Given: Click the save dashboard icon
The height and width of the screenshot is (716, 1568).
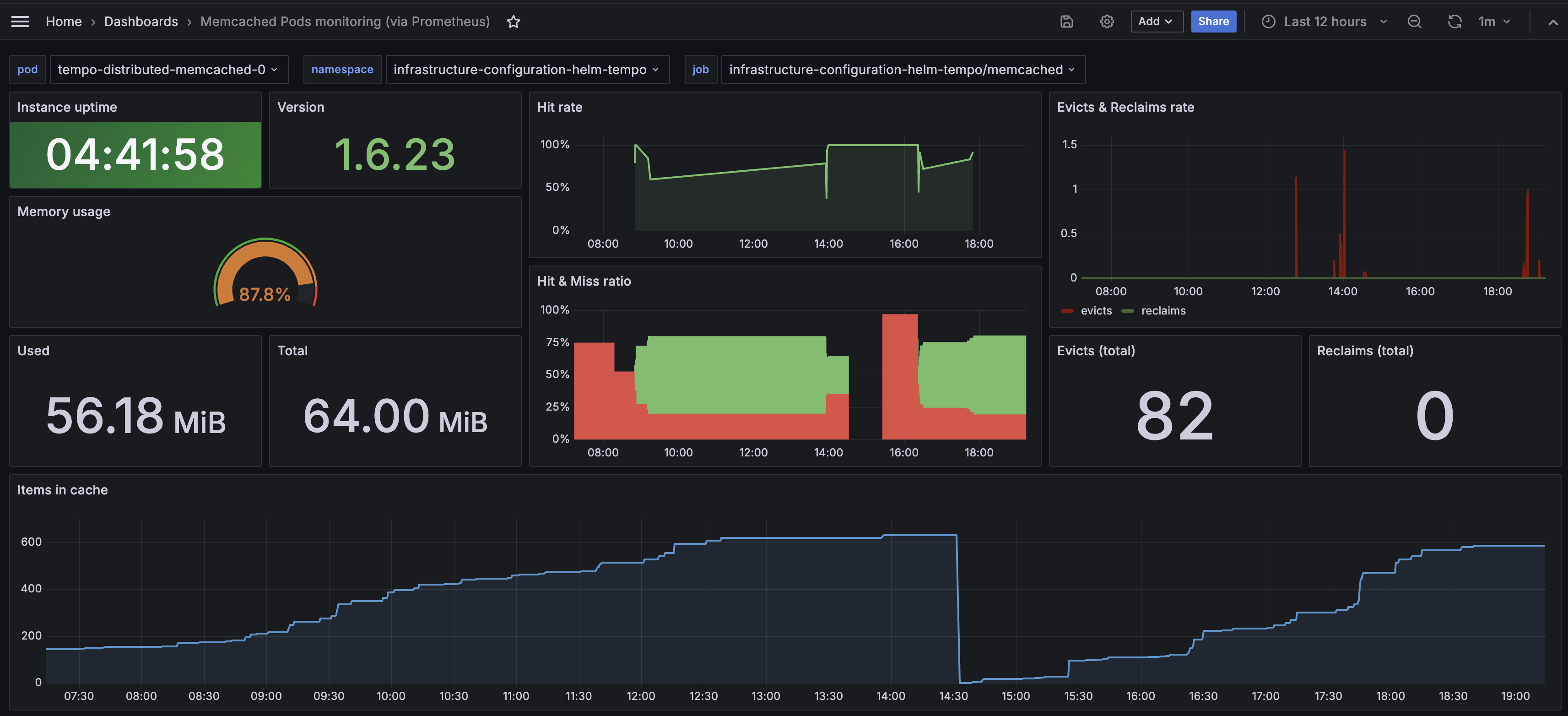Looking at the screenshot, I should (x=1066, y=22).
